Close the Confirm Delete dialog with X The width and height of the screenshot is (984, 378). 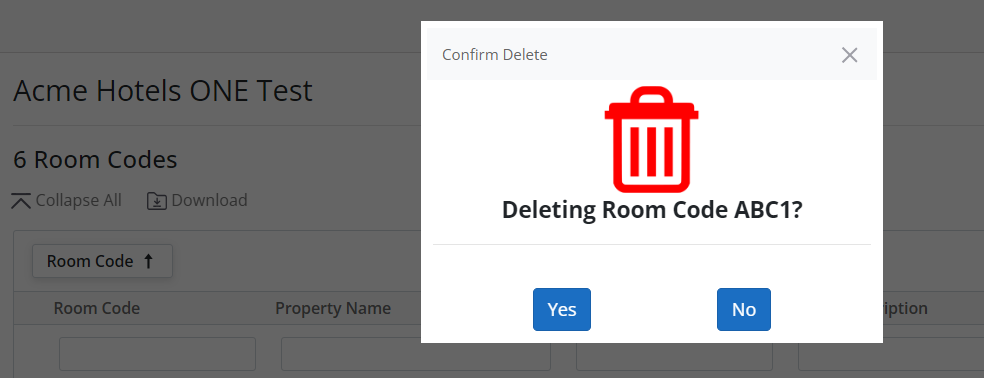[849, 55]
